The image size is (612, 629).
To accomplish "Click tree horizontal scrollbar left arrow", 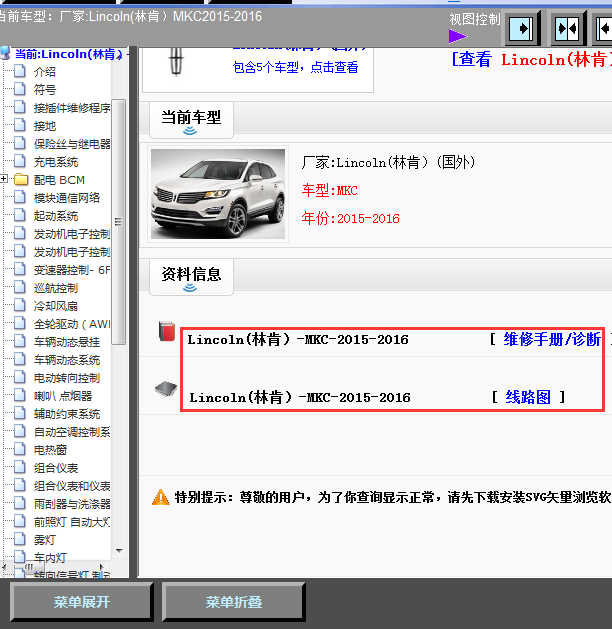I will pyautogui.click(x=4, y=567).
